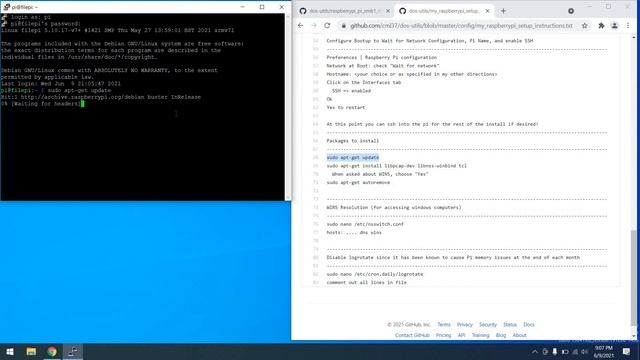Open the Chrome profile avatar
This screenshot has height=360, width=640.
614,25
